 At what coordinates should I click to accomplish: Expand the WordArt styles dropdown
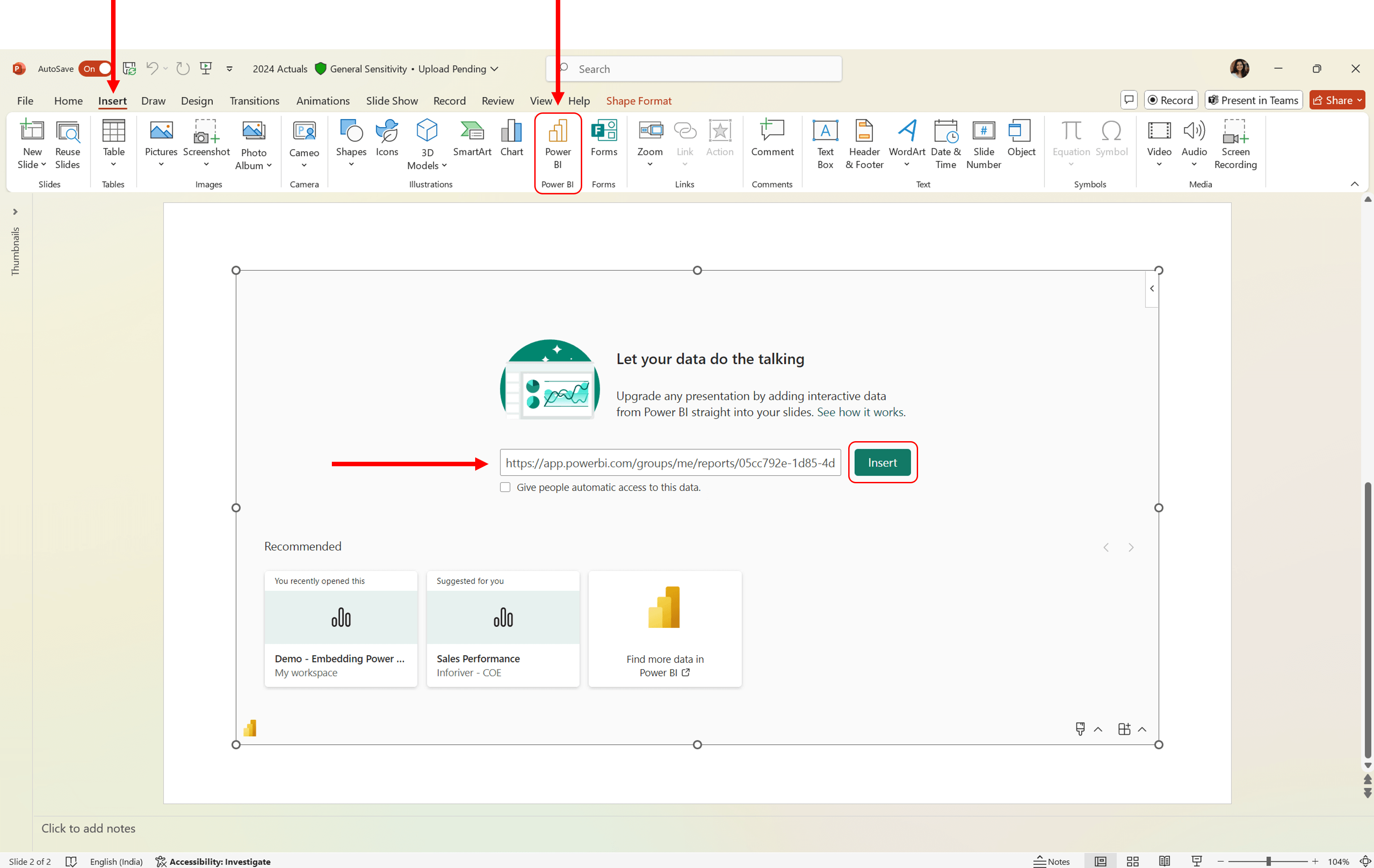tap(907, 164)
